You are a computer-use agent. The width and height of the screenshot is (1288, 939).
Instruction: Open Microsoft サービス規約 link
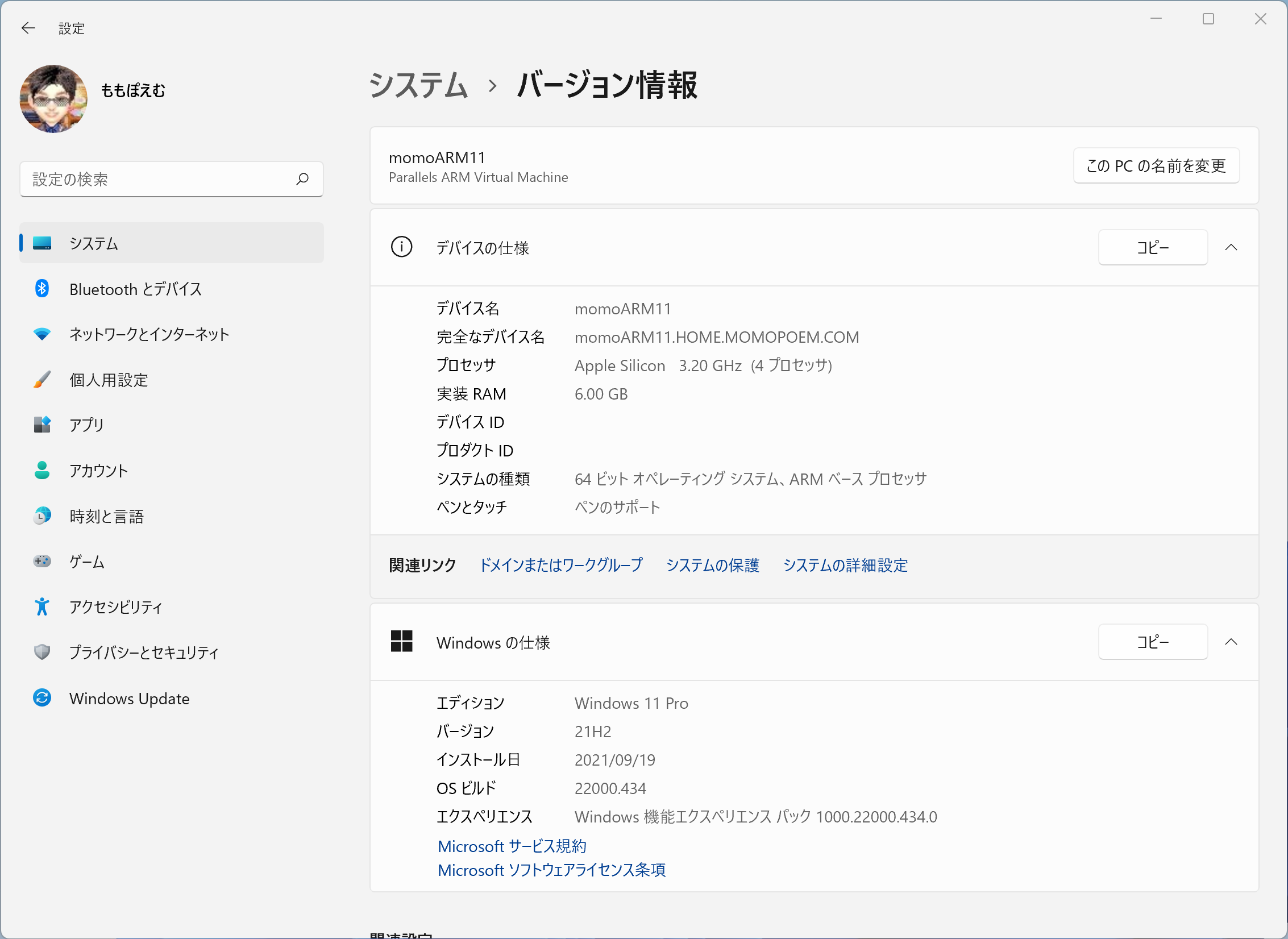point(512,846)
